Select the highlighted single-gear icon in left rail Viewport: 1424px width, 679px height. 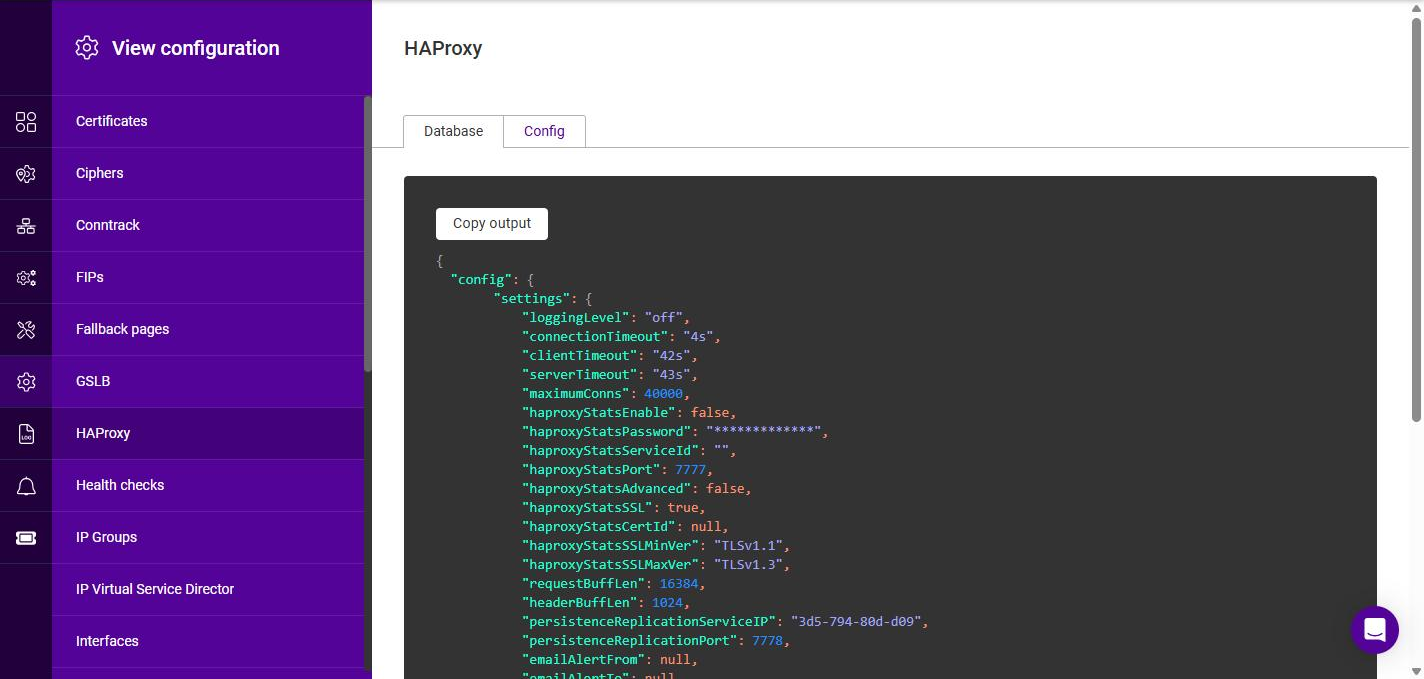(26, 382)
